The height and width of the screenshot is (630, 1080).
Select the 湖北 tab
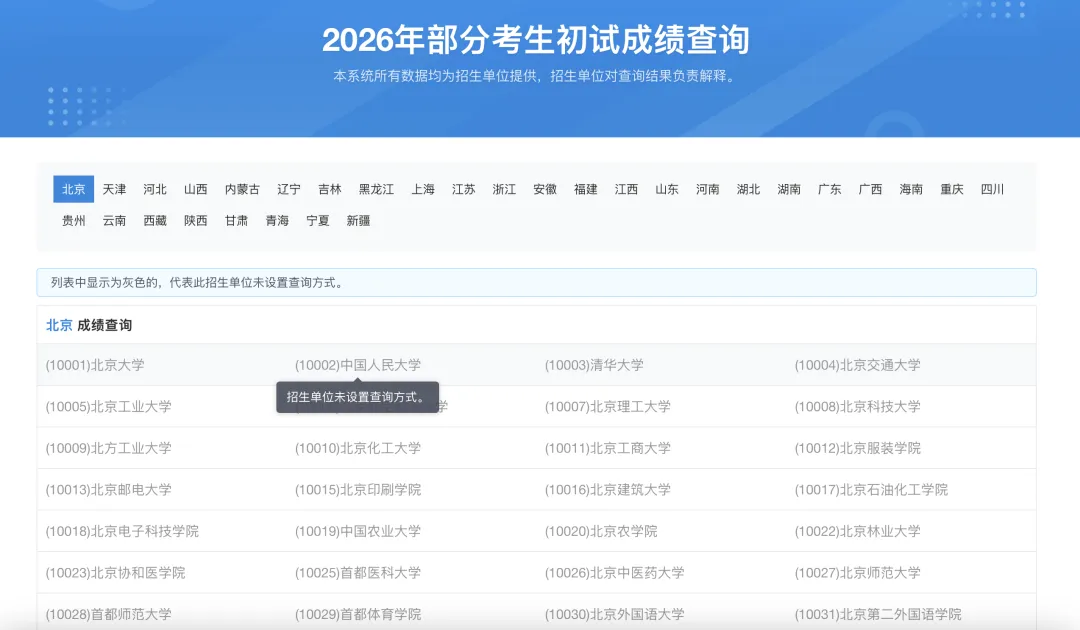[748, 189]
